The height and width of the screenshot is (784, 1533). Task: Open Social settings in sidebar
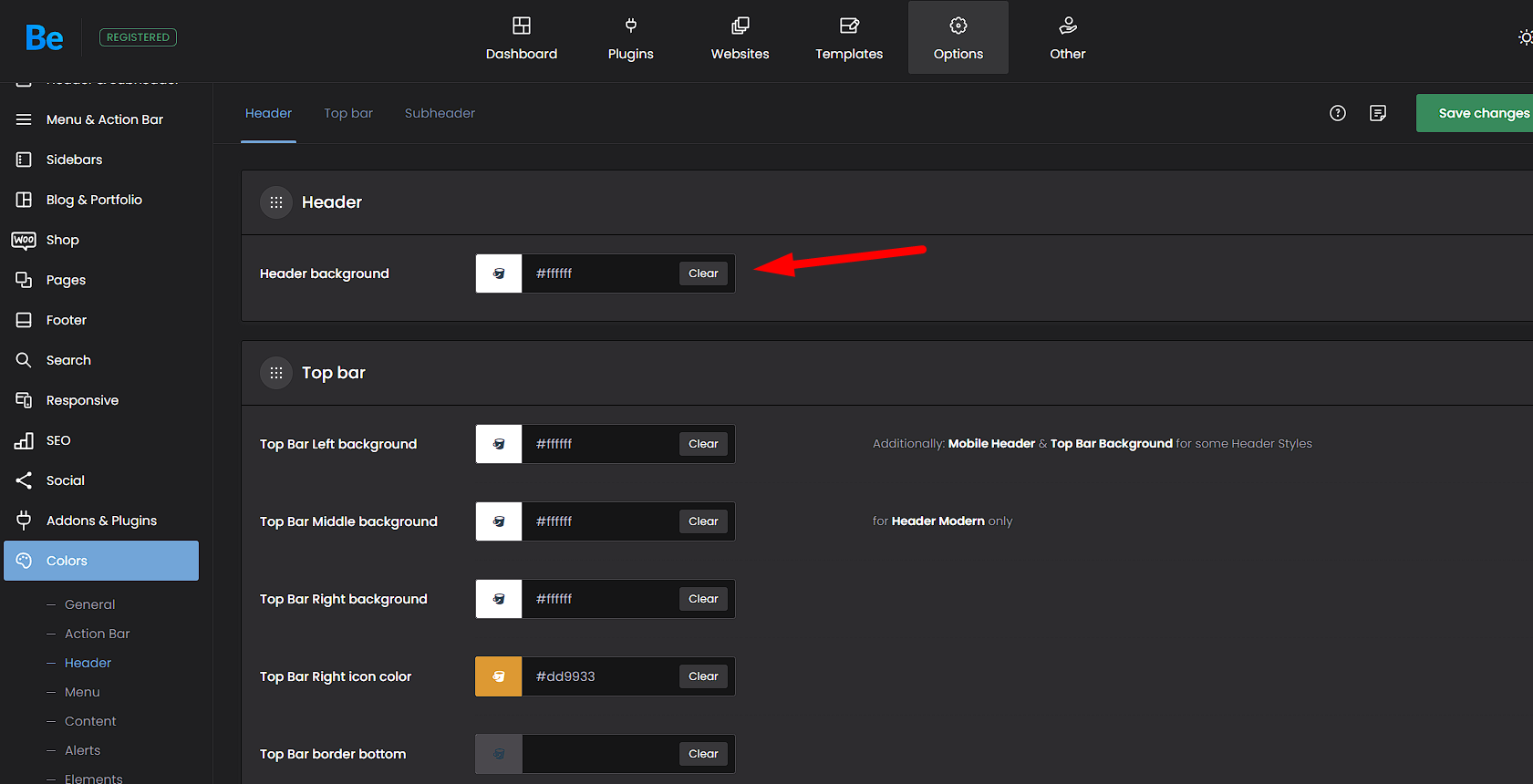point(101,480)
